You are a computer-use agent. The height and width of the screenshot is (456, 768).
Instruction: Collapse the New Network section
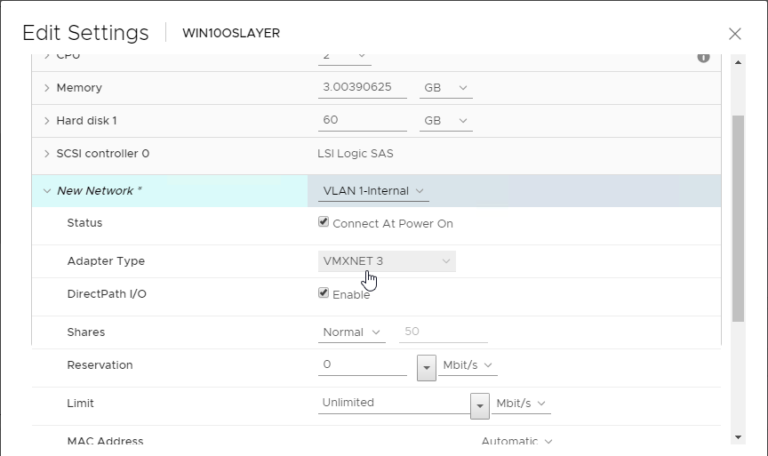47,191
